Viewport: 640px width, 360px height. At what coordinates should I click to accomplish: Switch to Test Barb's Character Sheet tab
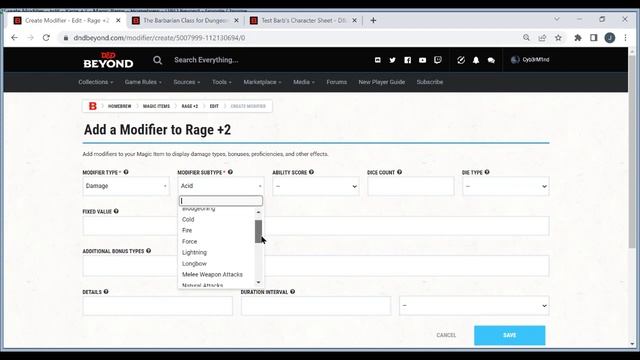[303, 20]
